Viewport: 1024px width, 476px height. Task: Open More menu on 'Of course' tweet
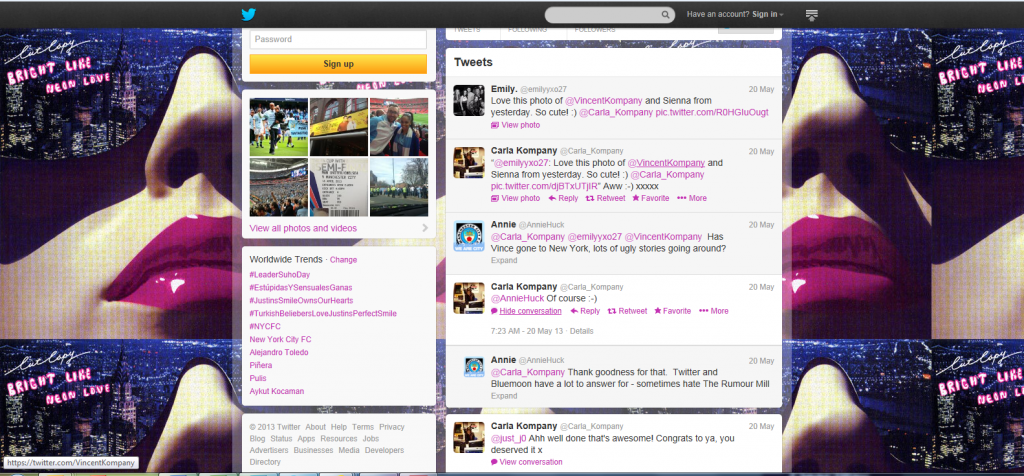pos(714,311)
